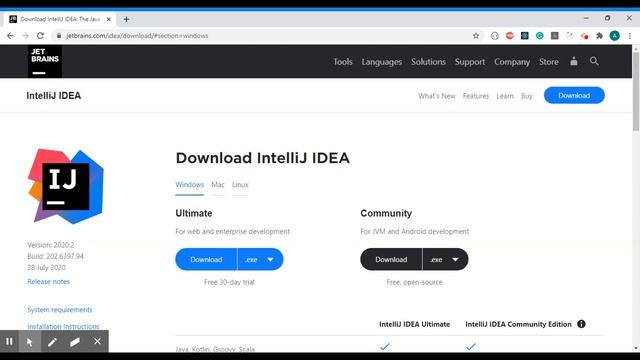Click the 'Free, open-source' text
Viewport: 640px width, 360px height.
[x=414, y=282]
